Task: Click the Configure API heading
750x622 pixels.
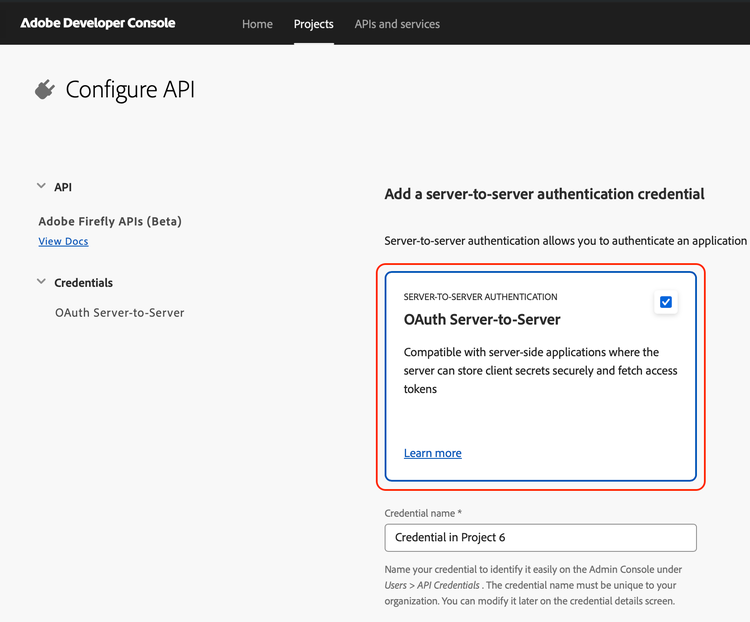Action: point(130,89)
